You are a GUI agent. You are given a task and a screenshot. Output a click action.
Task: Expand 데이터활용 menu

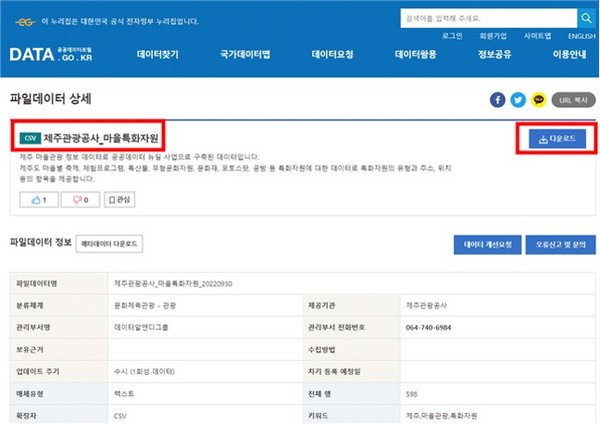pyautogui.click(x=418, y=55)
